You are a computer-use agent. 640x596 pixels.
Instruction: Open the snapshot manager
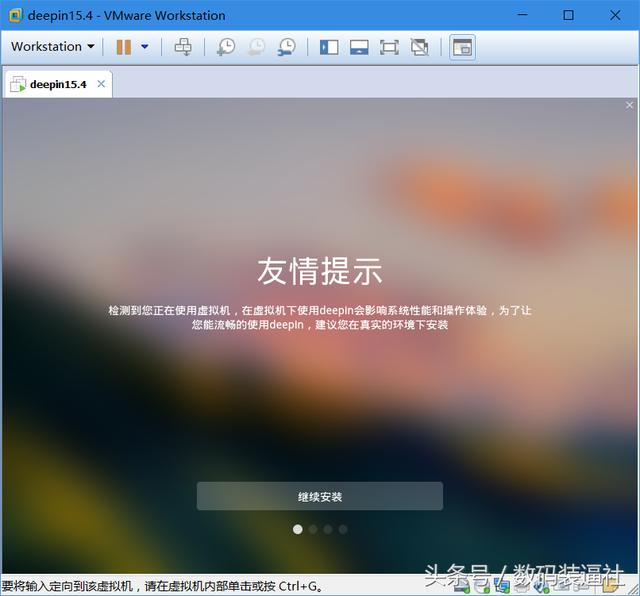[287, 47]
